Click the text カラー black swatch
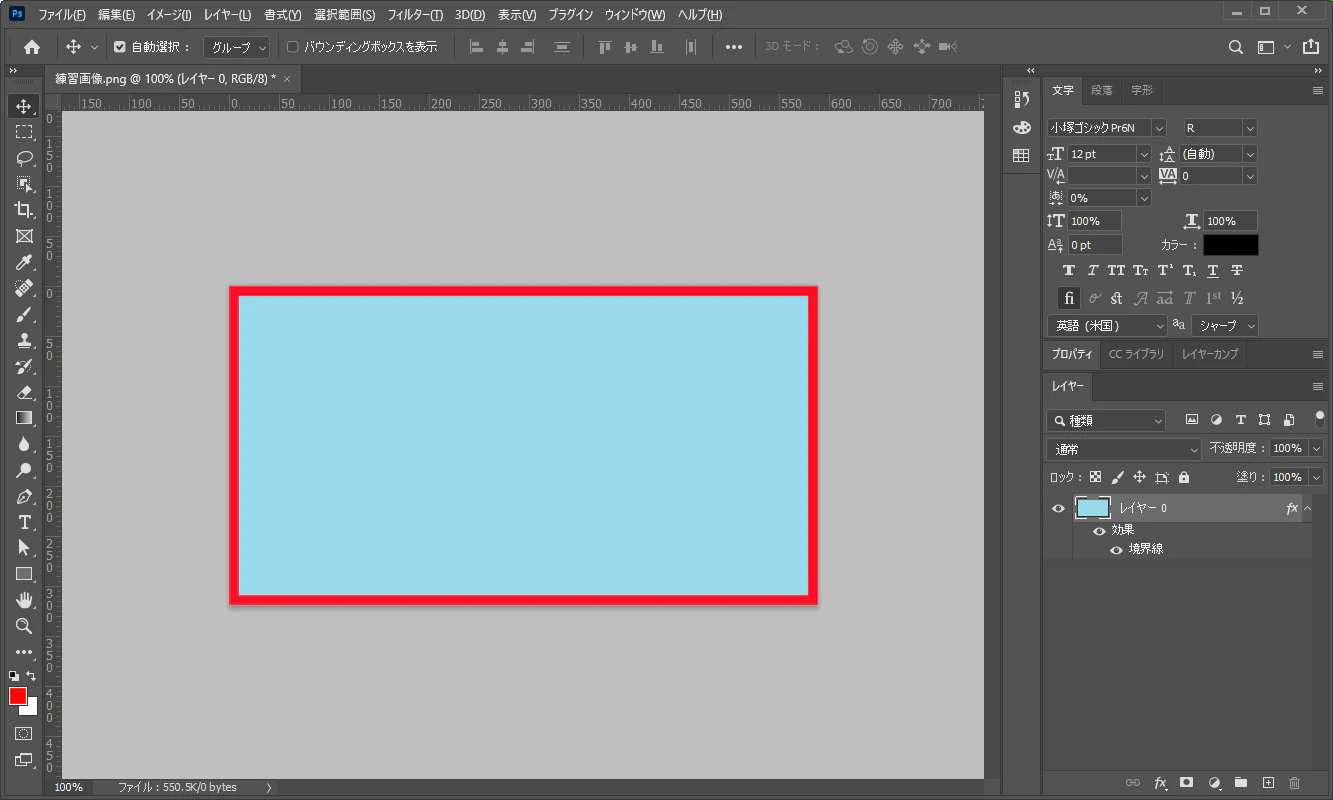 tap(1231, 245)
